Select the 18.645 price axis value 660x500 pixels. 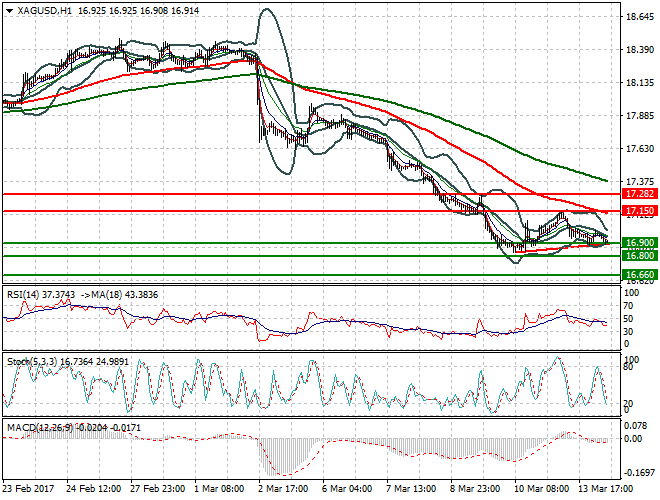pos(640,17)
